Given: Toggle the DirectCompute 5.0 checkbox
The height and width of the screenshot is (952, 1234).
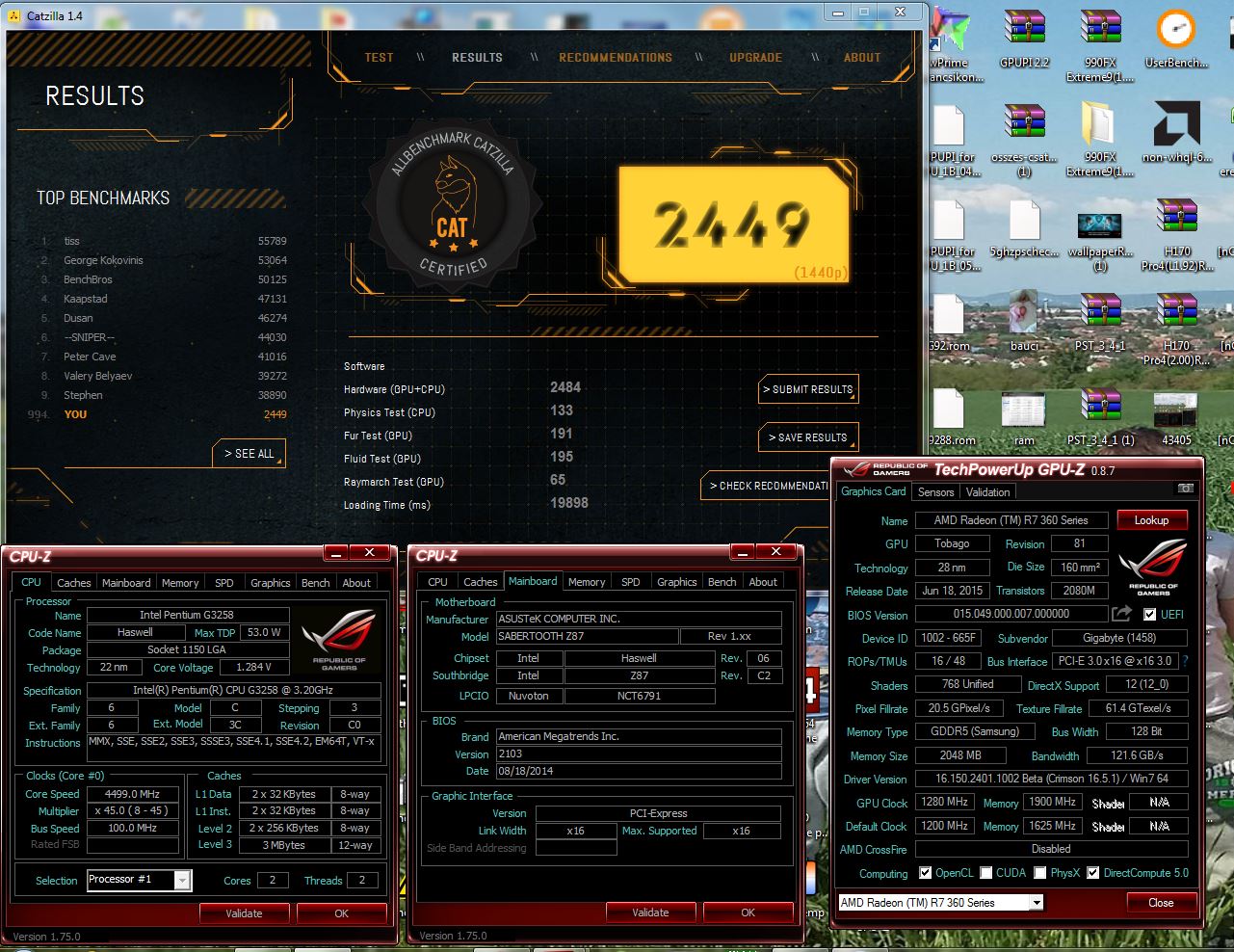Looking at the screenshot, I should coord(1092,872).
